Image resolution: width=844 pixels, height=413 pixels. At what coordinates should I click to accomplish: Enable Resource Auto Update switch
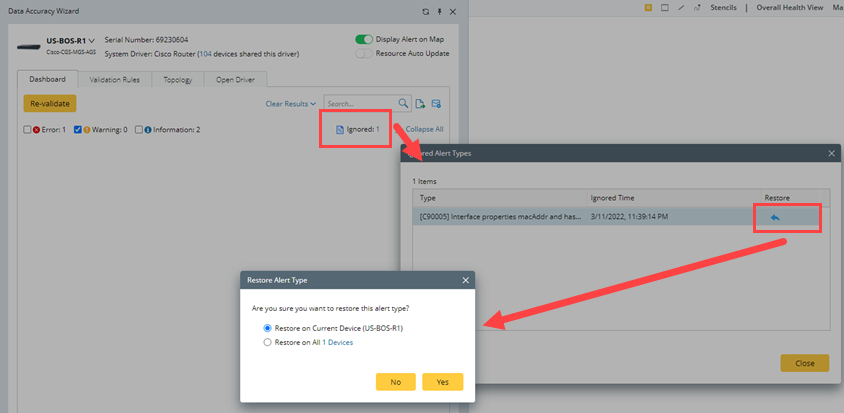tap(363, 53)
